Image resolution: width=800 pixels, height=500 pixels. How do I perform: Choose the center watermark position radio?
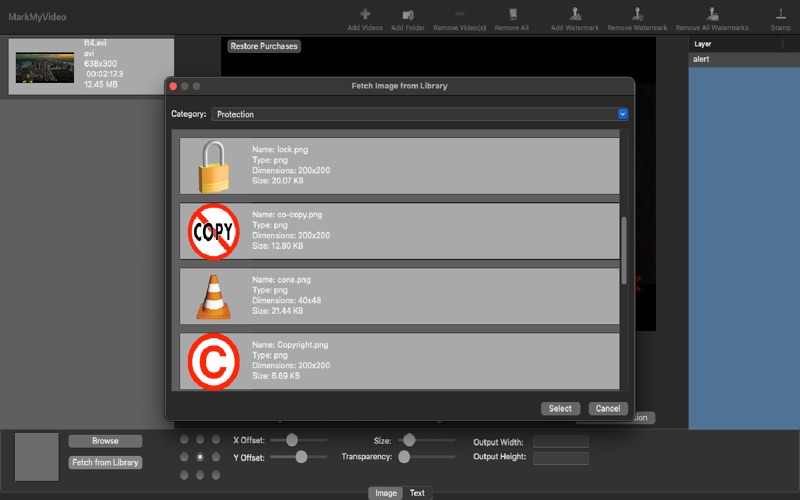200,457
